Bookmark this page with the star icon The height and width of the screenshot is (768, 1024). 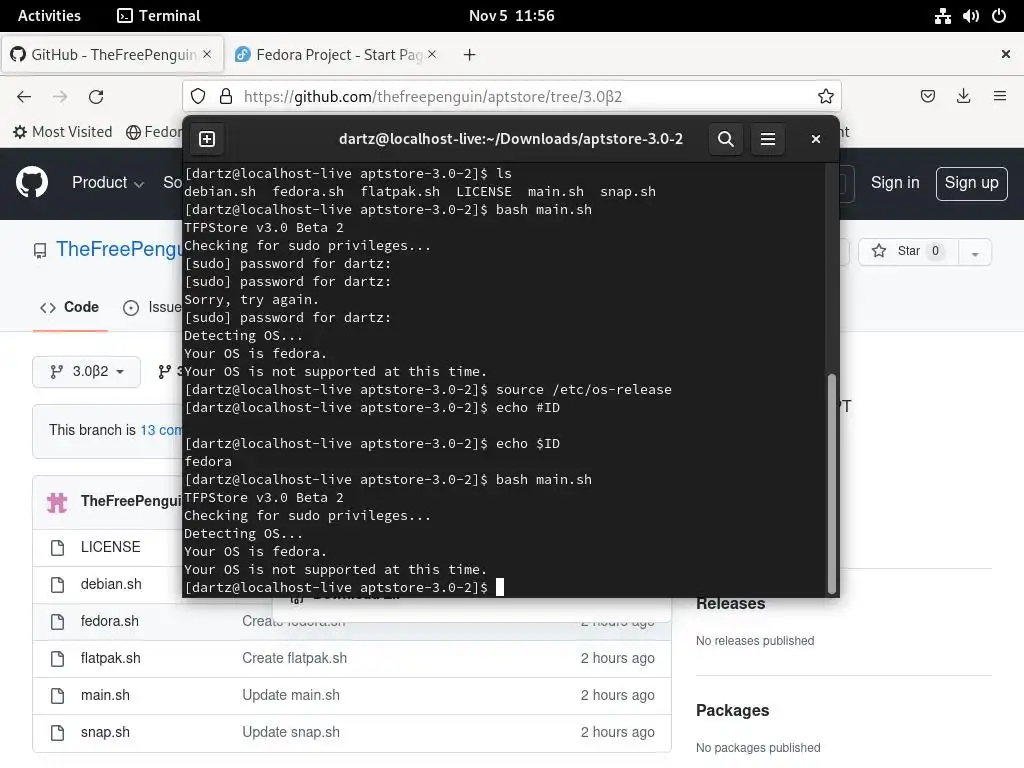point(825,97)
